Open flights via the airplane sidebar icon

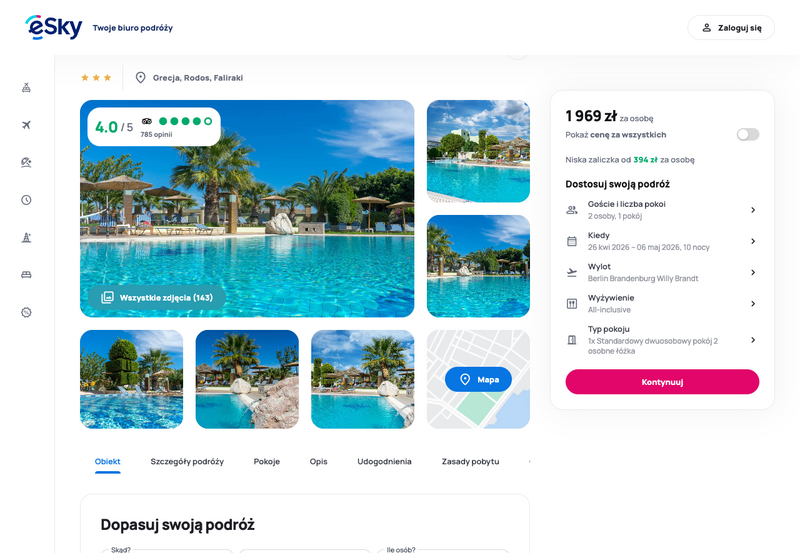[26, 125]
